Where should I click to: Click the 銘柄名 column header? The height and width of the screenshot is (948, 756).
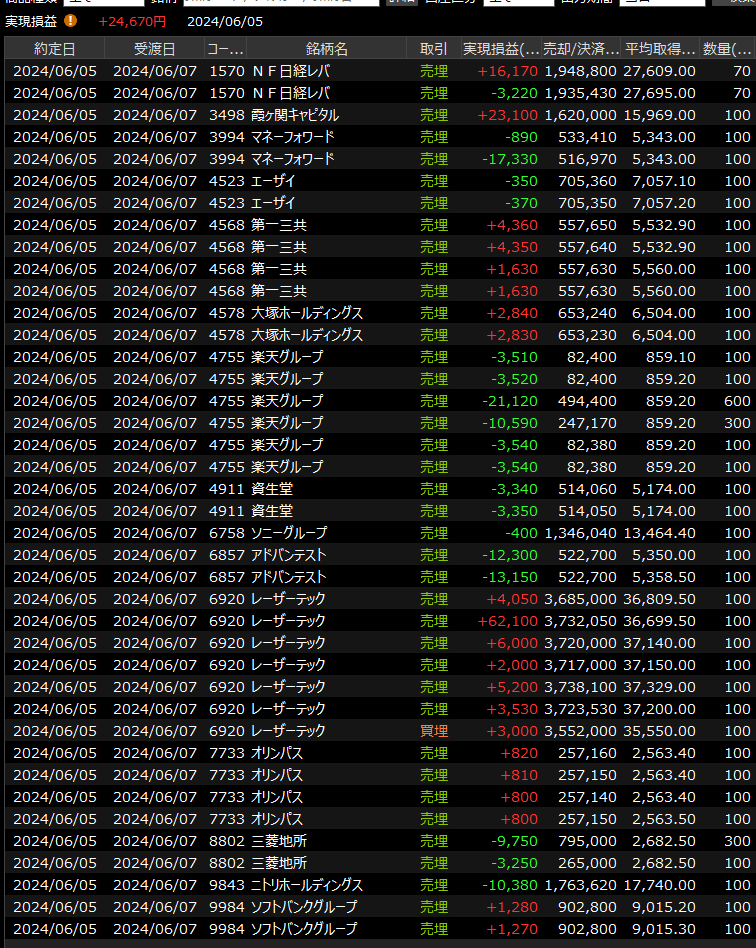click(x=327, y=49)
